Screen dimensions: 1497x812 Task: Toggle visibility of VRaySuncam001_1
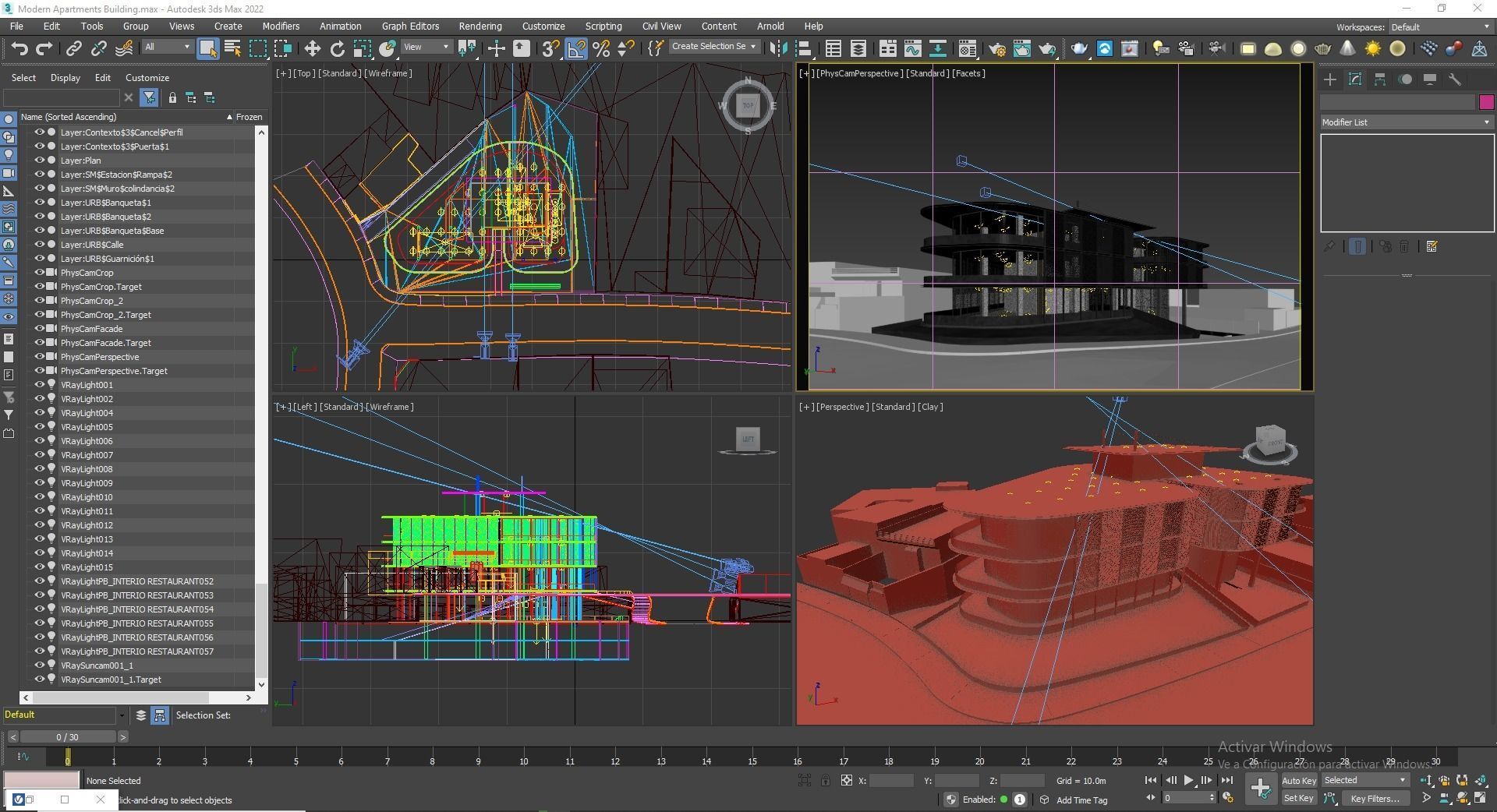pyautogui.click(x=39, y=665)
